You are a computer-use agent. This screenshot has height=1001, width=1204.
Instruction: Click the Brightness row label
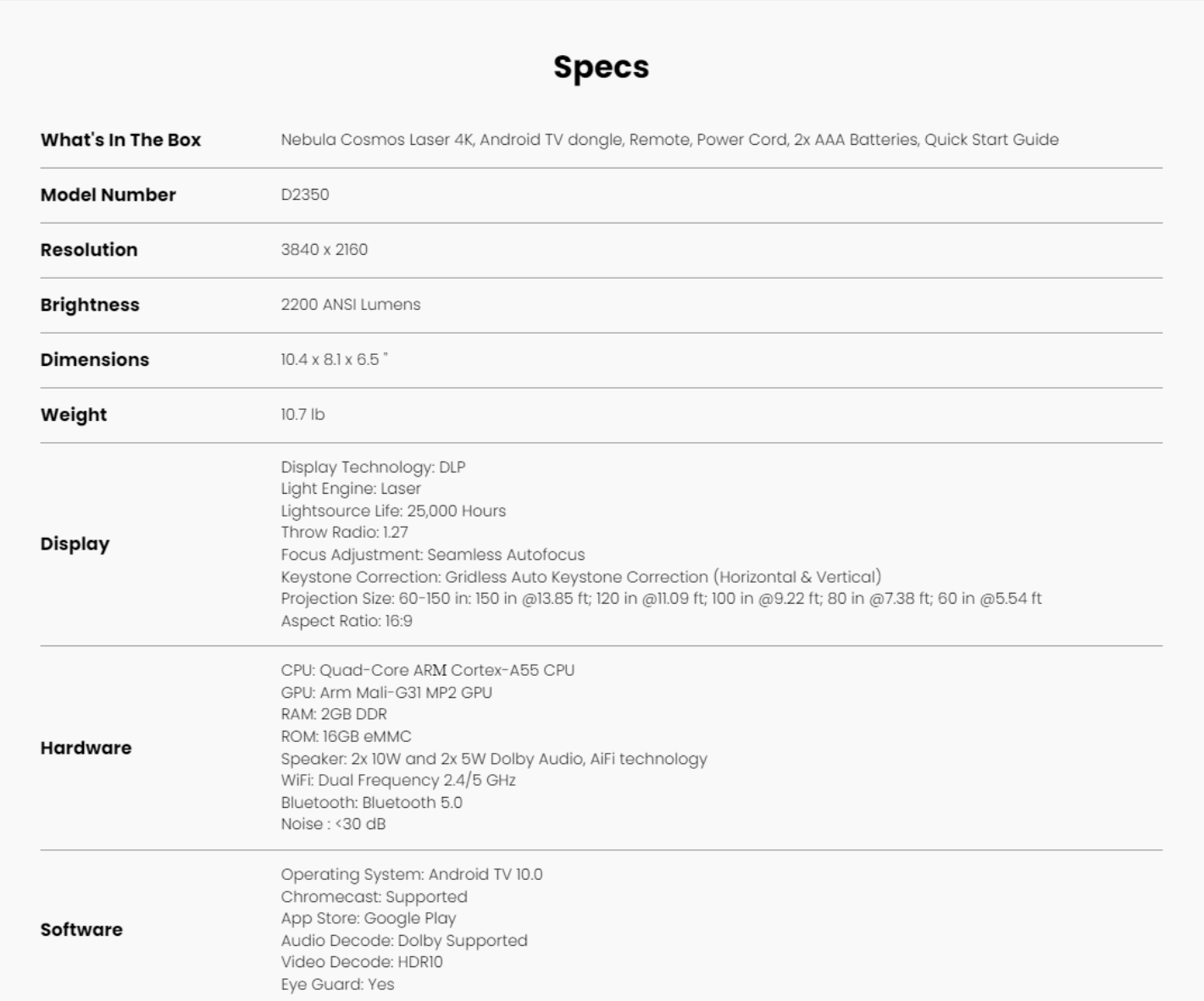click(x=90, y=305)
